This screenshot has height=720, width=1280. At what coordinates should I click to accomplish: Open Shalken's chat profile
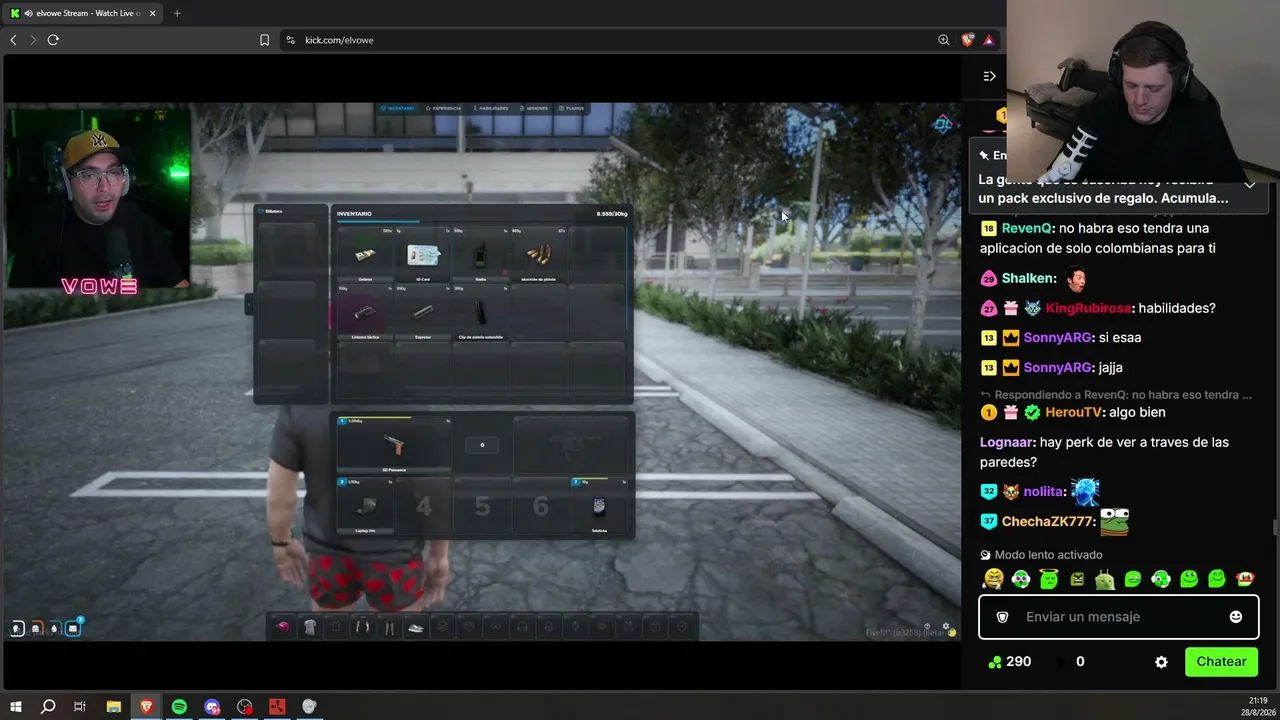(1027, 278)
